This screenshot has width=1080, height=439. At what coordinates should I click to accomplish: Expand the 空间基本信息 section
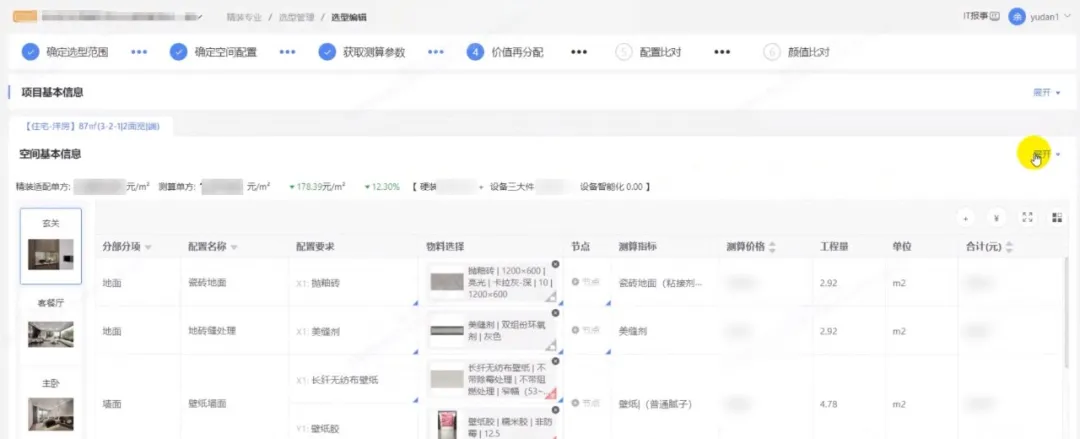tap(1046, 155)
